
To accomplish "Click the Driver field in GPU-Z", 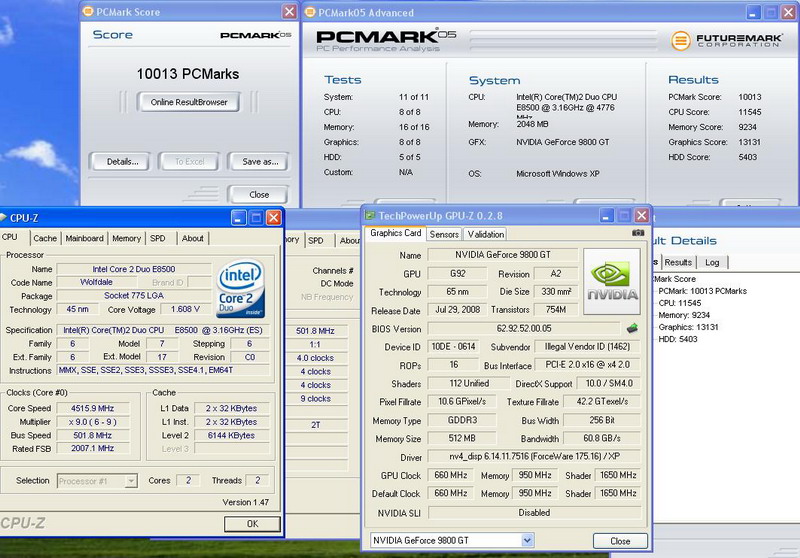I will tap(534, 456).
